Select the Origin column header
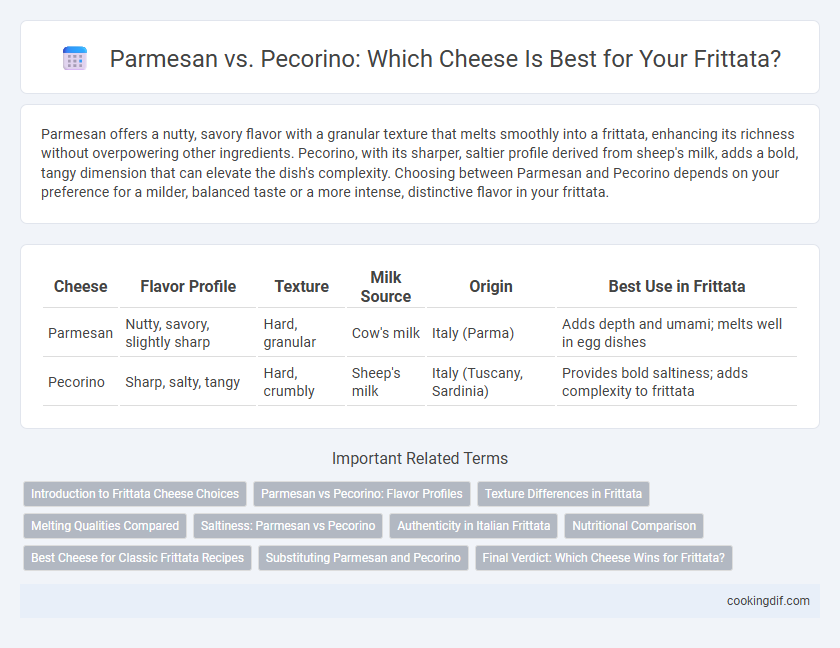Screen dimensions: 840x648 (491, 287)
